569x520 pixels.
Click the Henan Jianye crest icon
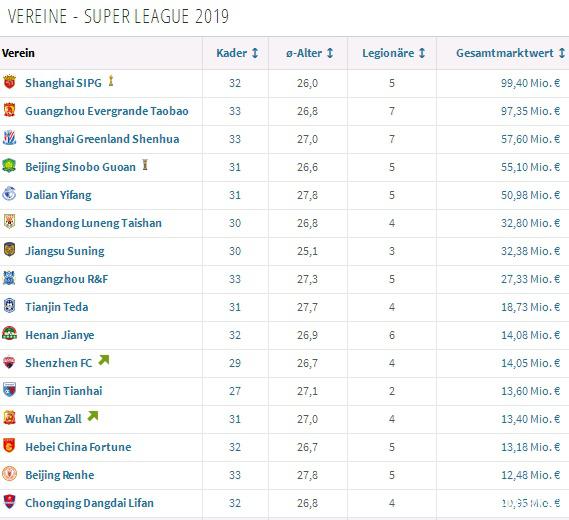9,333
